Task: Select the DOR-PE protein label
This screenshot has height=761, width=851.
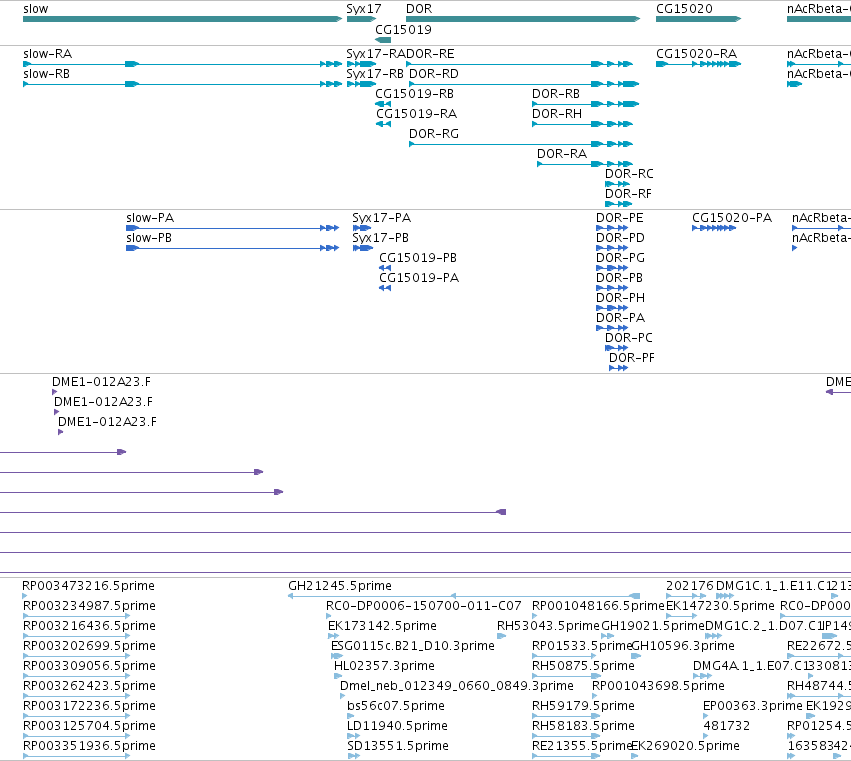Action: [x=620, y=218]
